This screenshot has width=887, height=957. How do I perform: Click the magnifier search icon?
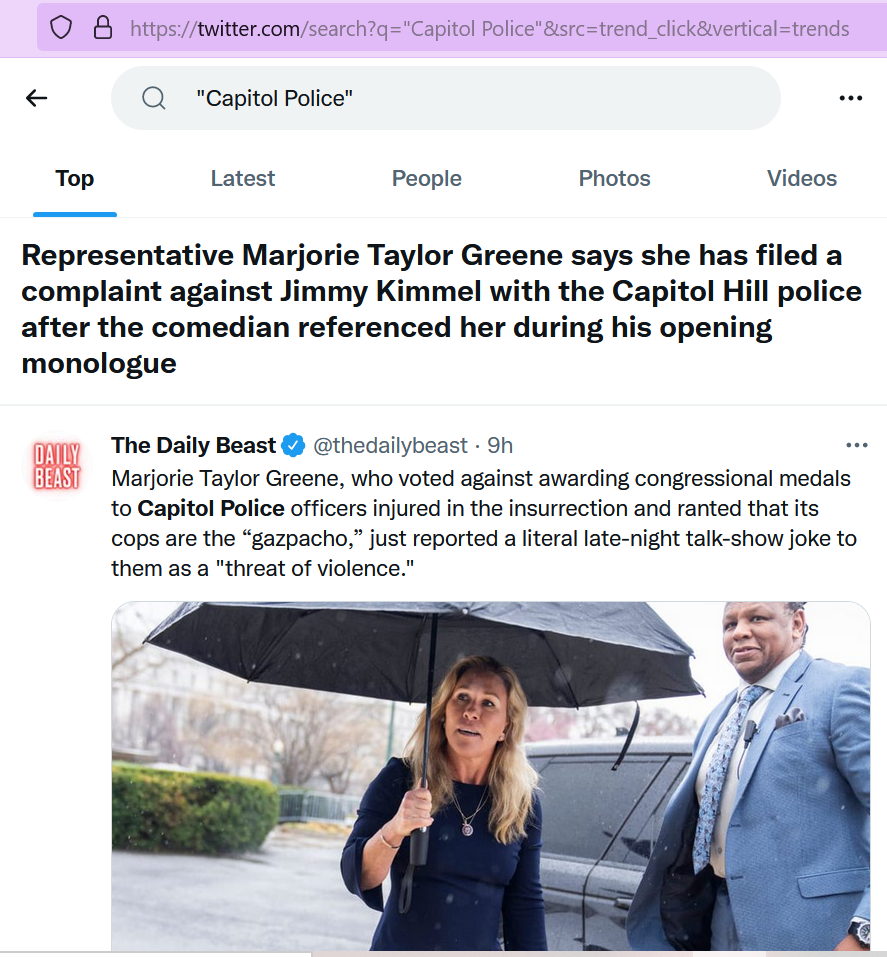pyautogui.click(x=154, y=98)
